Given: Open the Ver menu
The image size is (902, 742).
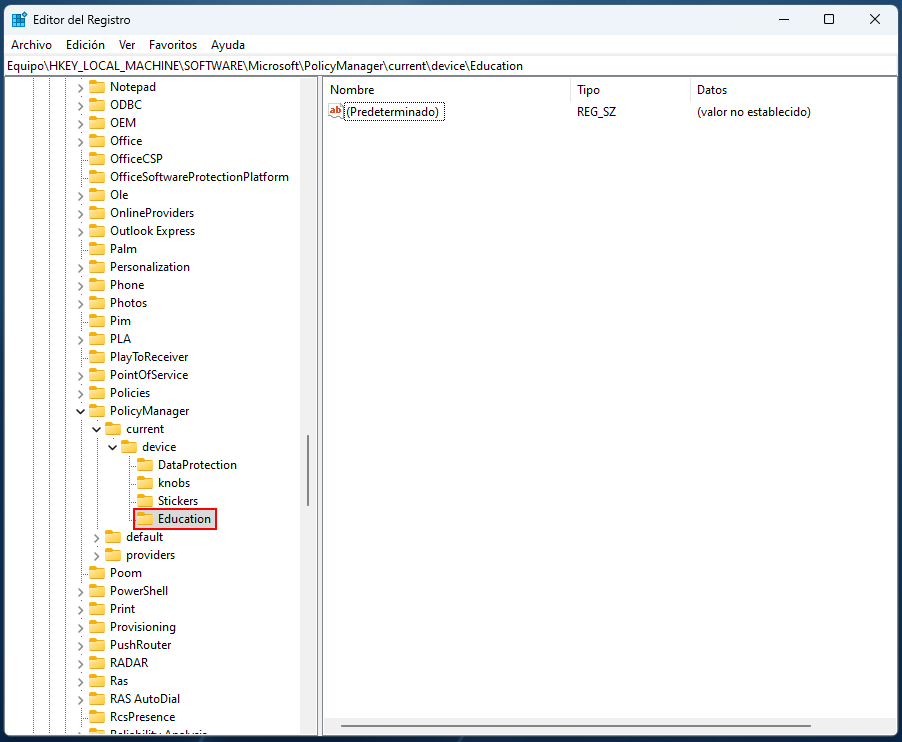Looking at the screenshot, I should tap(127, 45).
